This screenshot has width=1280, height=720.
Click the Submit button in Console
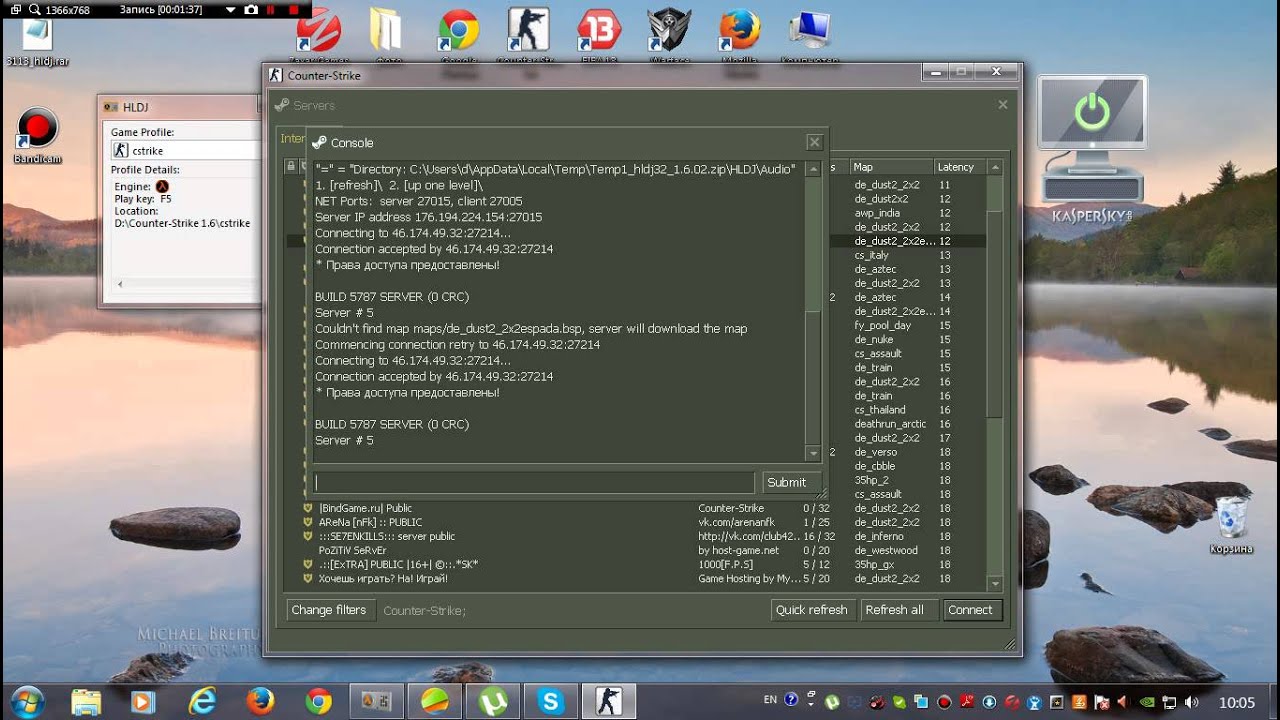click(792, 482)
